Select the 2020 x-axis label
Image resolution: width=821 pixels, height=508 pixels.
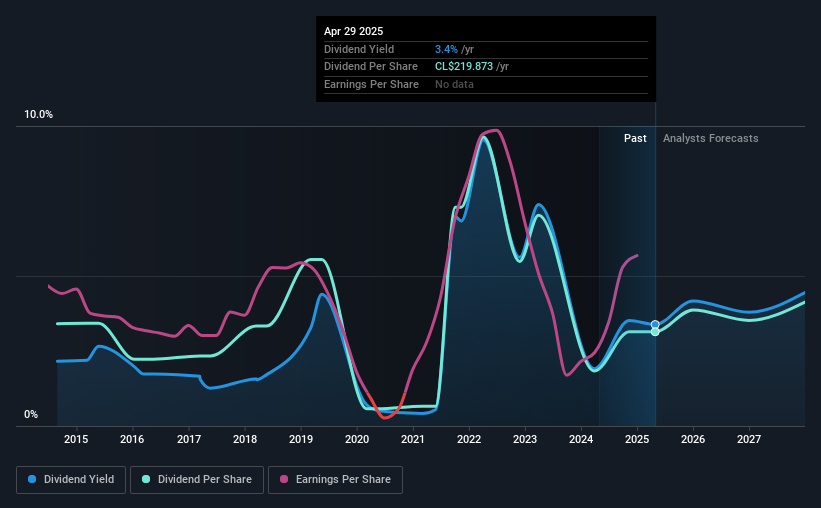[357, 439]
